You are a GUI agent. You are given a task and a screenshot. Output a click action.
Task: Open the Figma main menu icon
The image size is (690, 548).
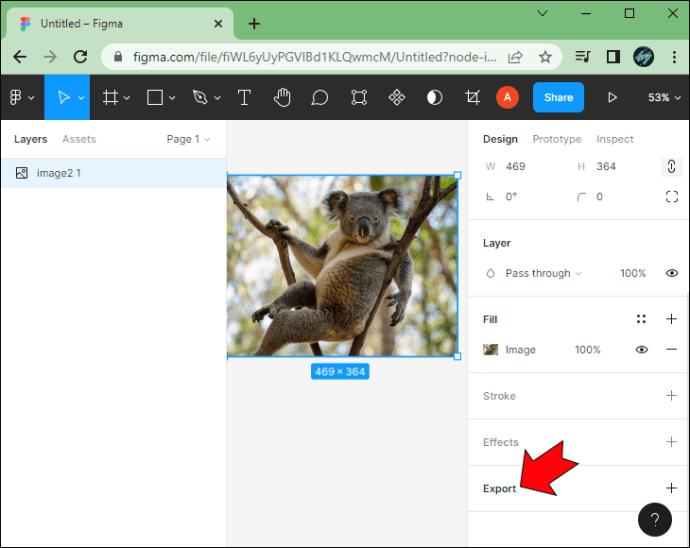(15, 97)
